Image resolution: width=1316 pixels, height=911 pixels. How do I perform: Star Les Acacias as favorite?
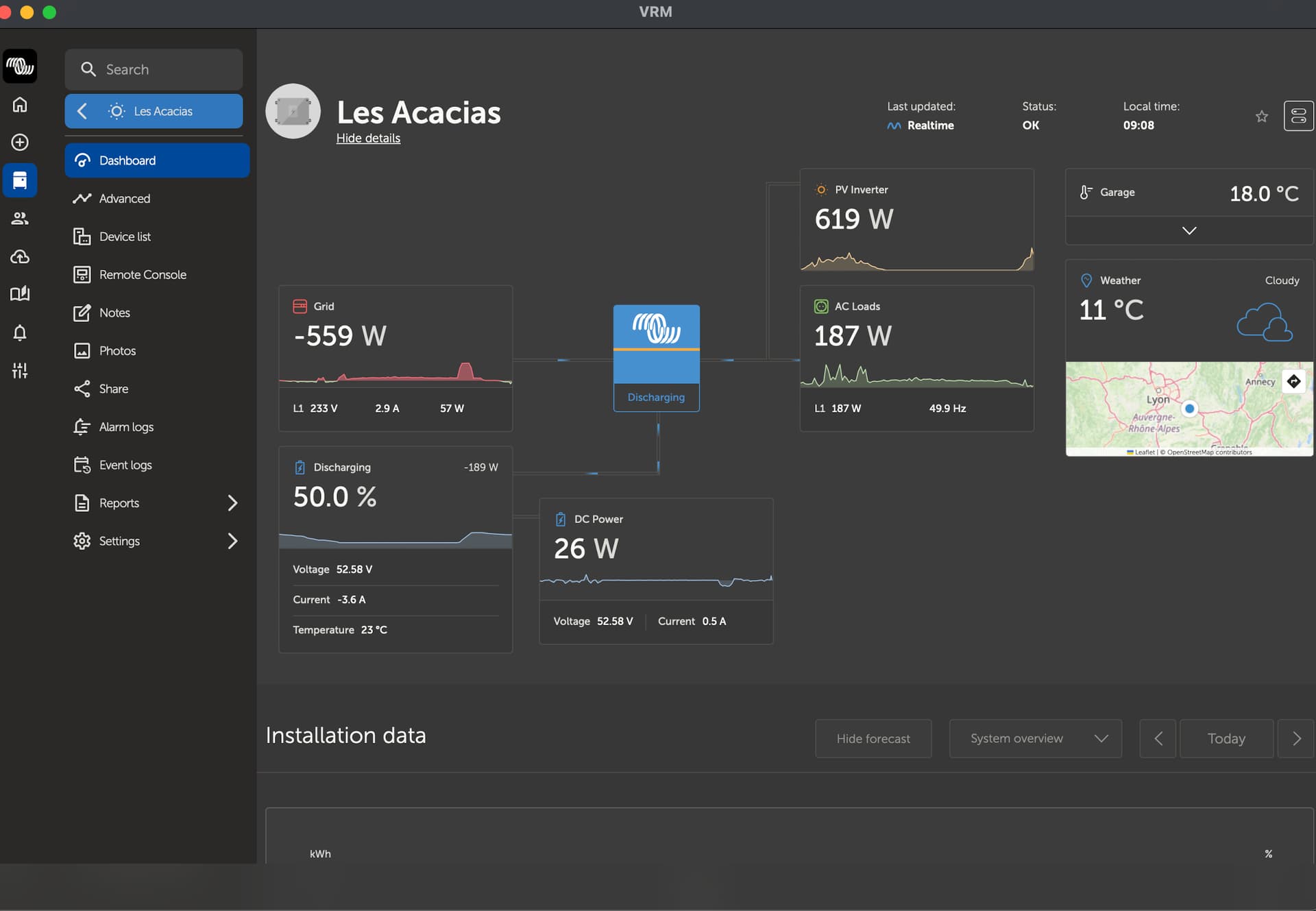tap(1261, 117)
